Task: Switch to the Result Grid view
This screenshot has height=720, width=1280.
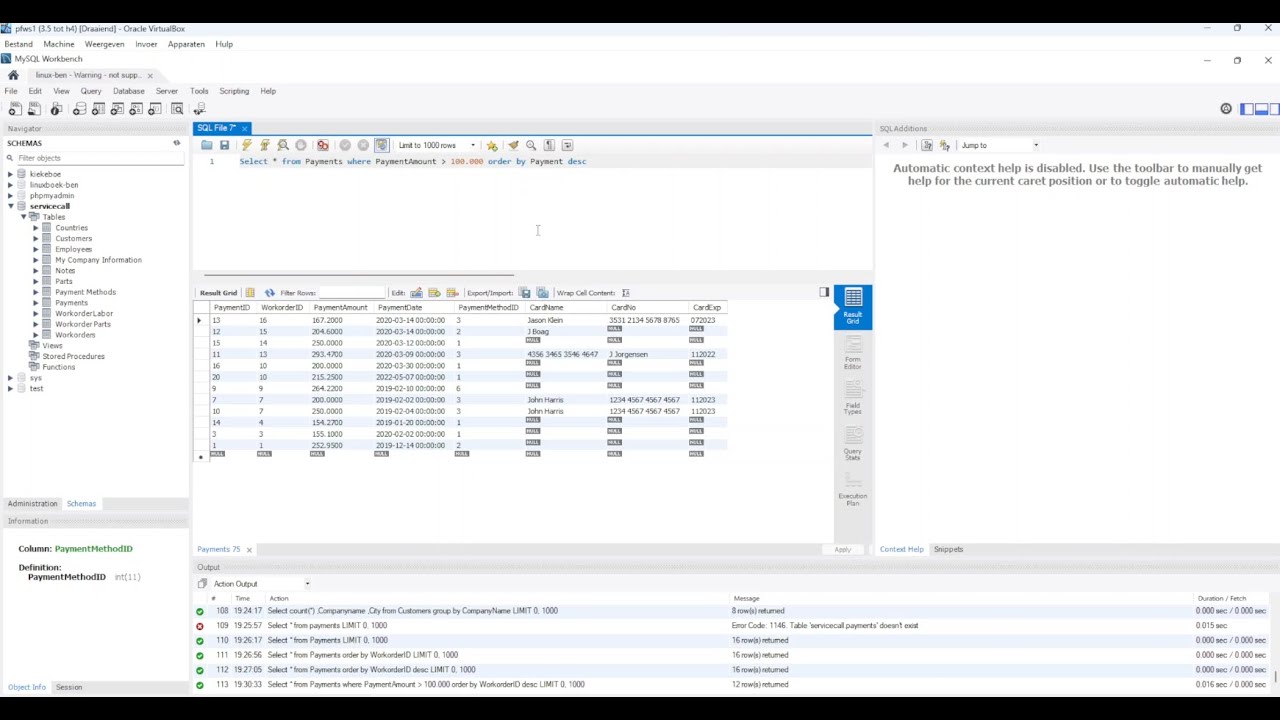Action: (x=853, y=306)
